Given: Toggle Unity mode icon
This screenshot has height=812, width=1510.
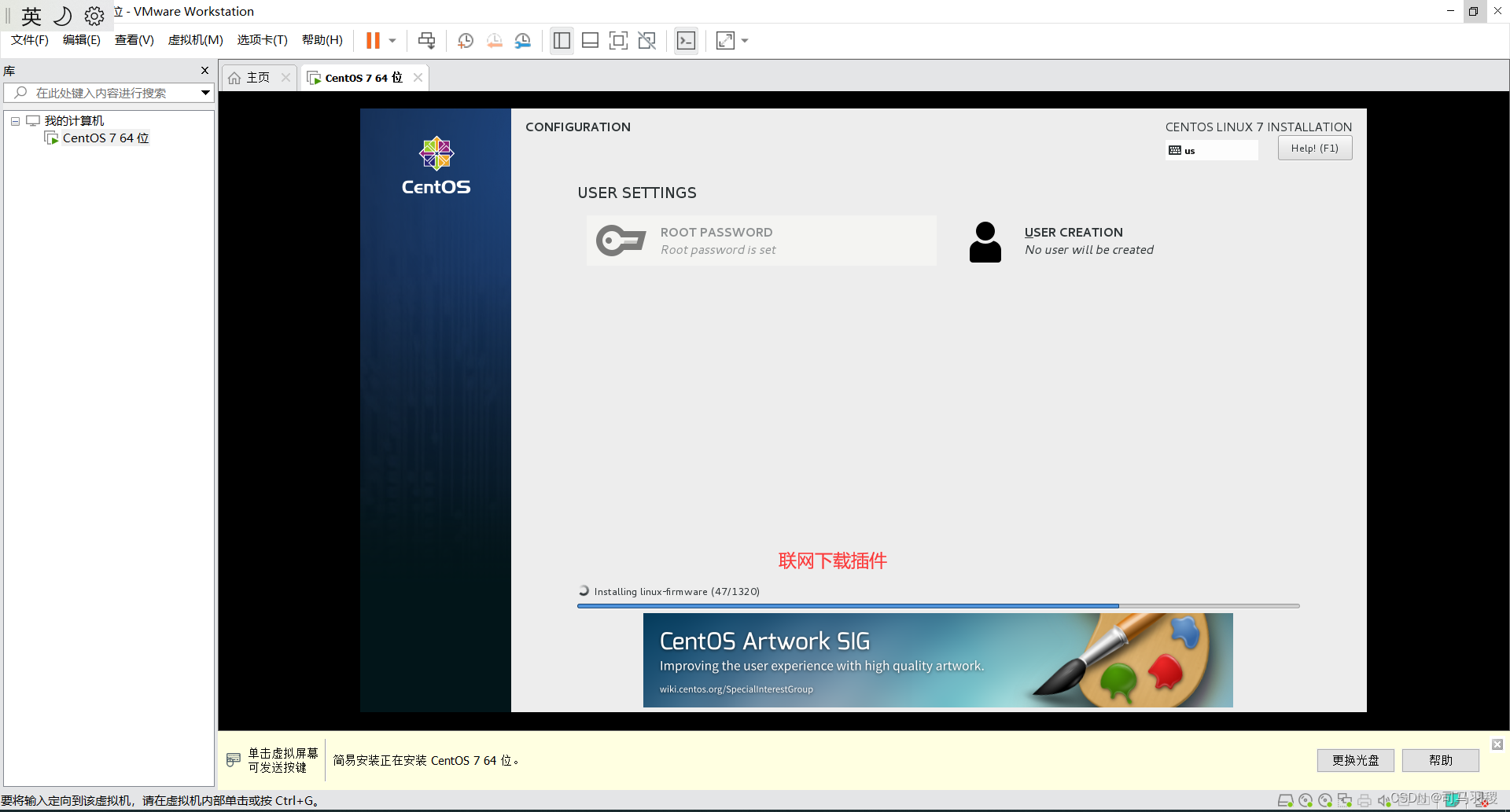Looking at the screenshot, I should click(x=646, y=40).
